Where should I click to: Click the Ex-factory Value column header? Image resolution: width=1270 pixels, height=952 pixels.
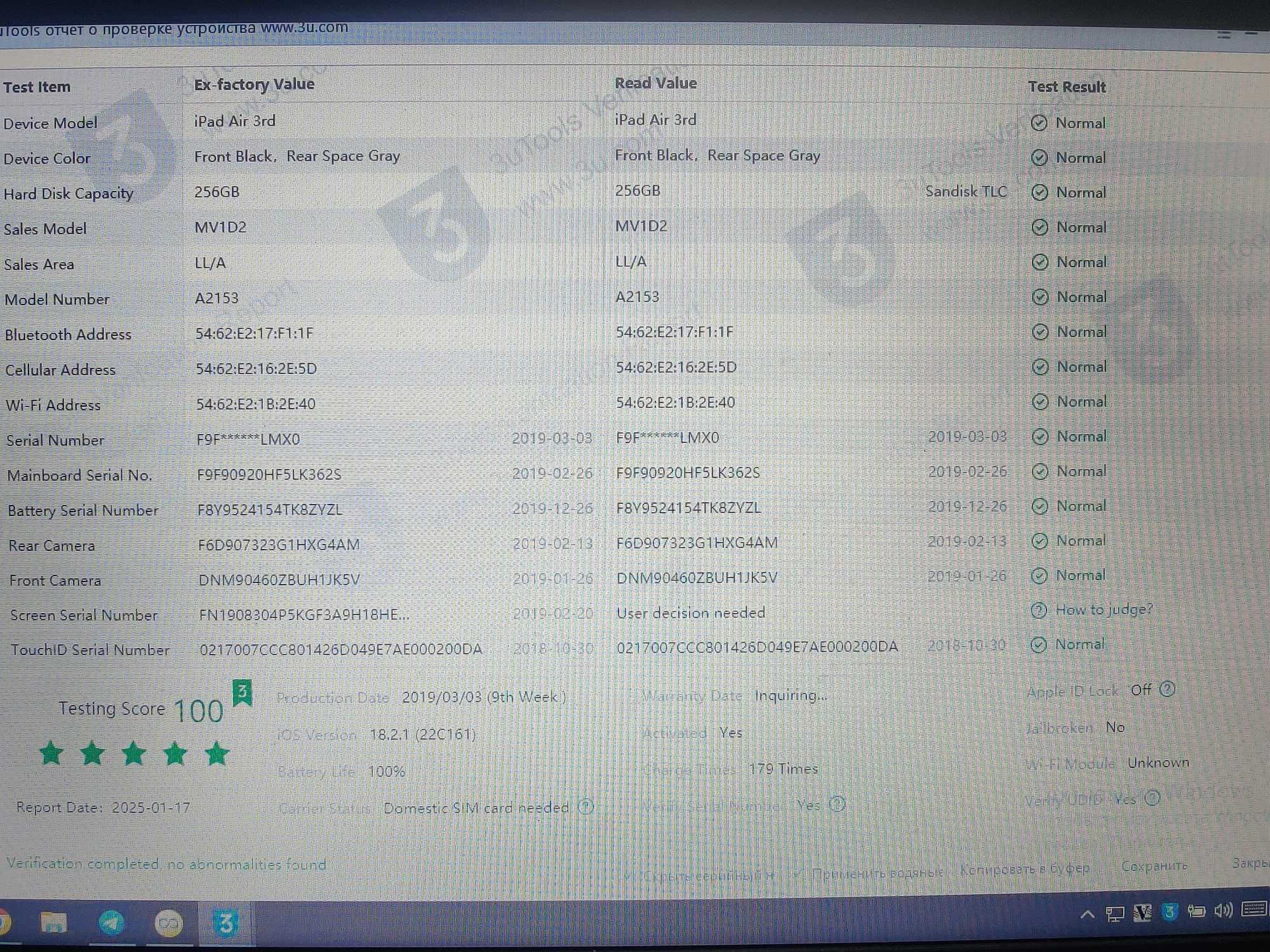tap(254, 84)
